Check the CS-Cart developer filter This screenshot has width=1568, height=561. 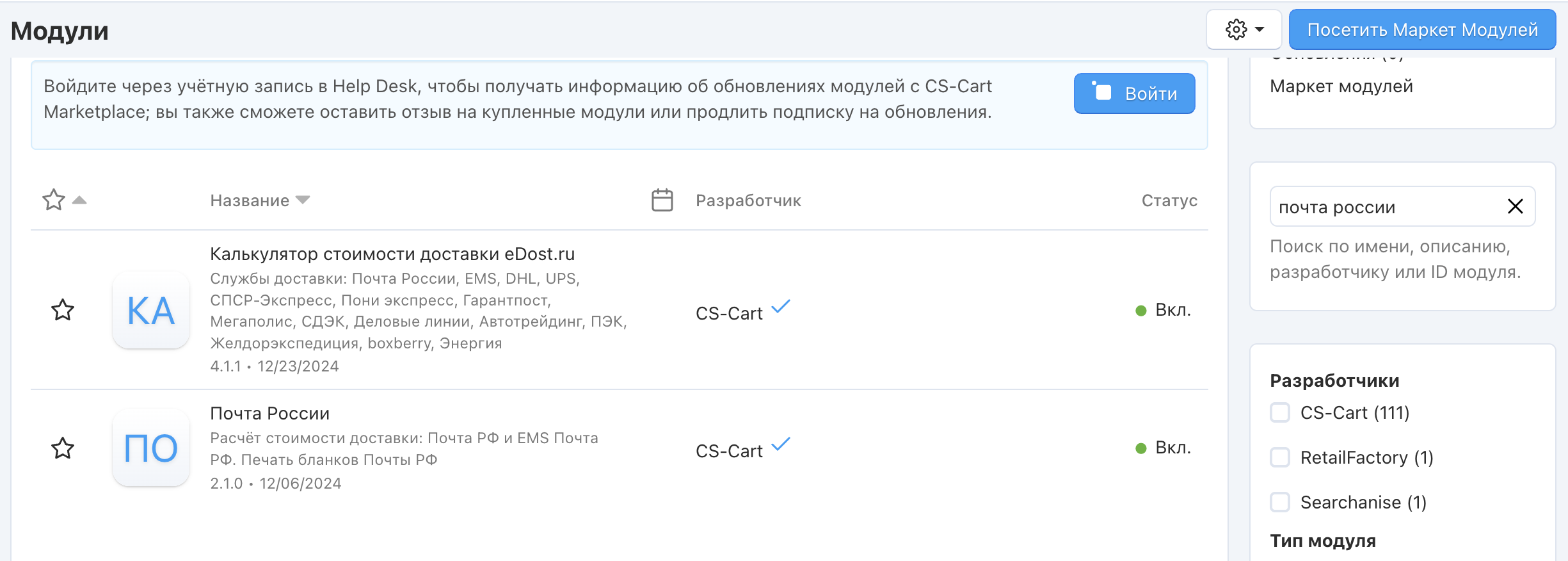tap(1280, 412)
